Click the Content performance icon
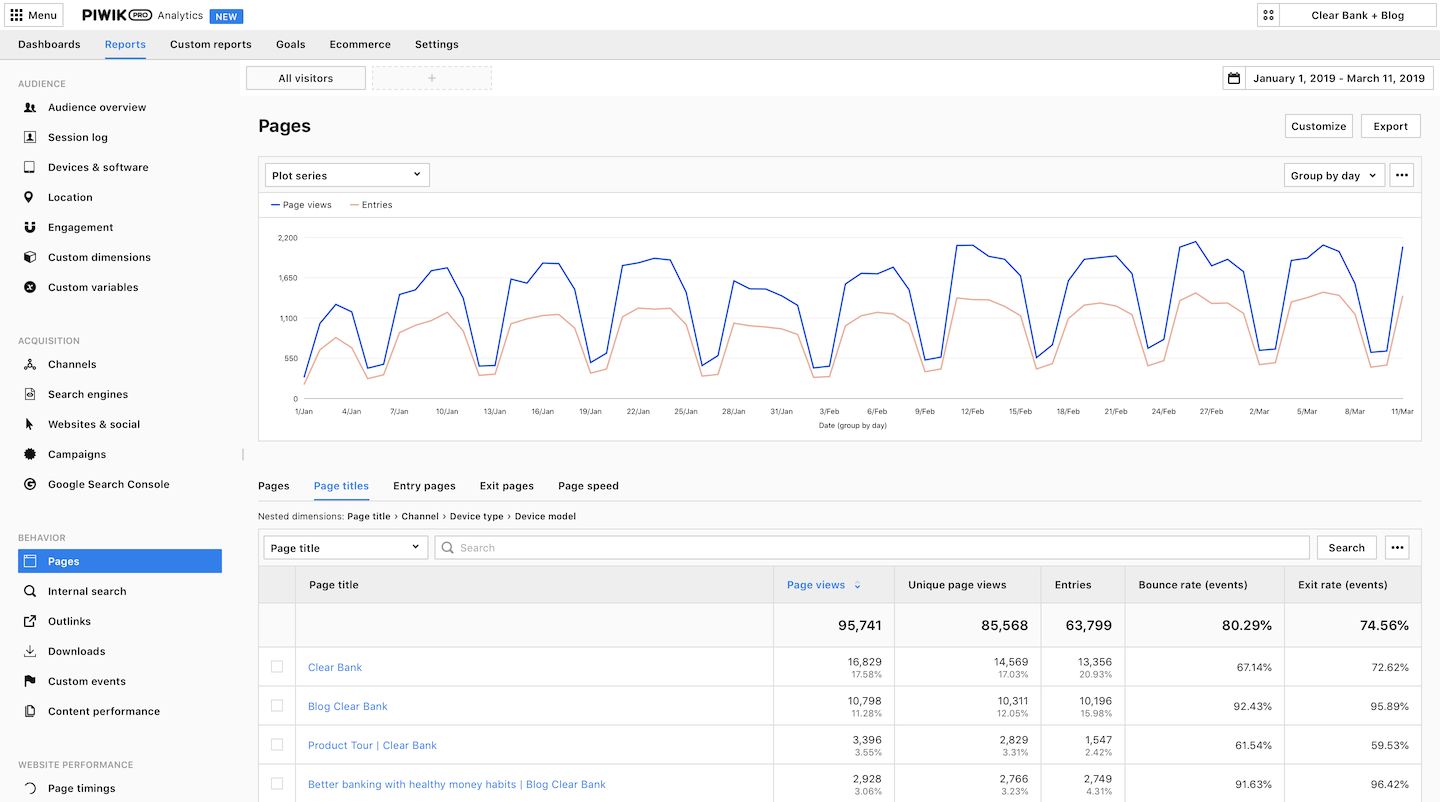 tap(30, 711)
